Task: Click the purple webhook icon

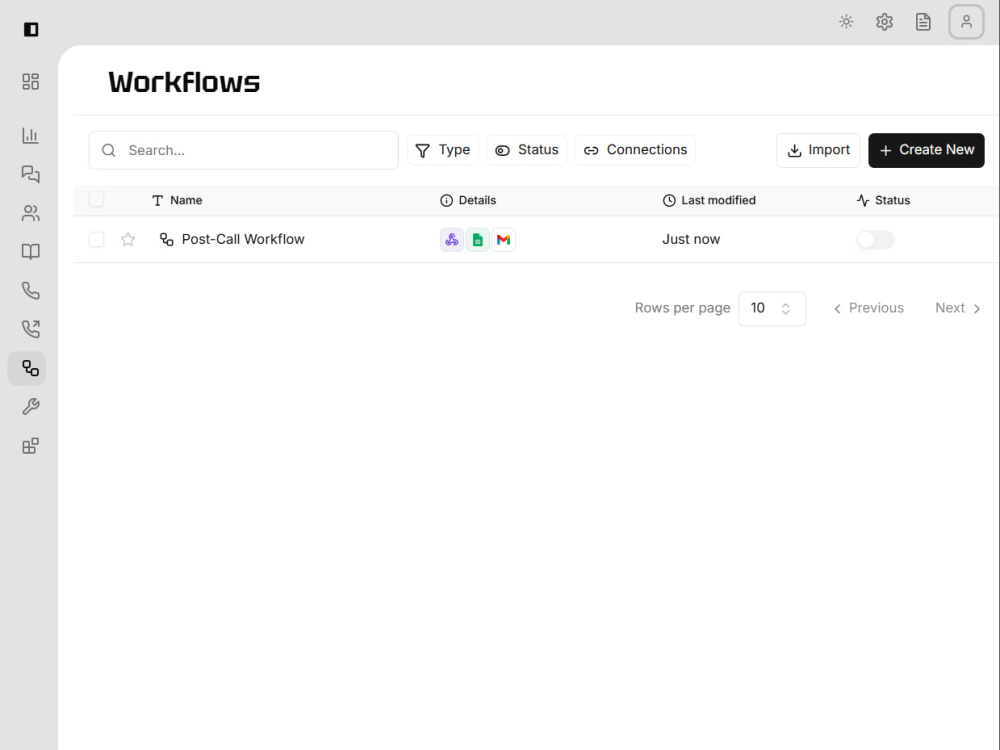Action: [452, 240]
